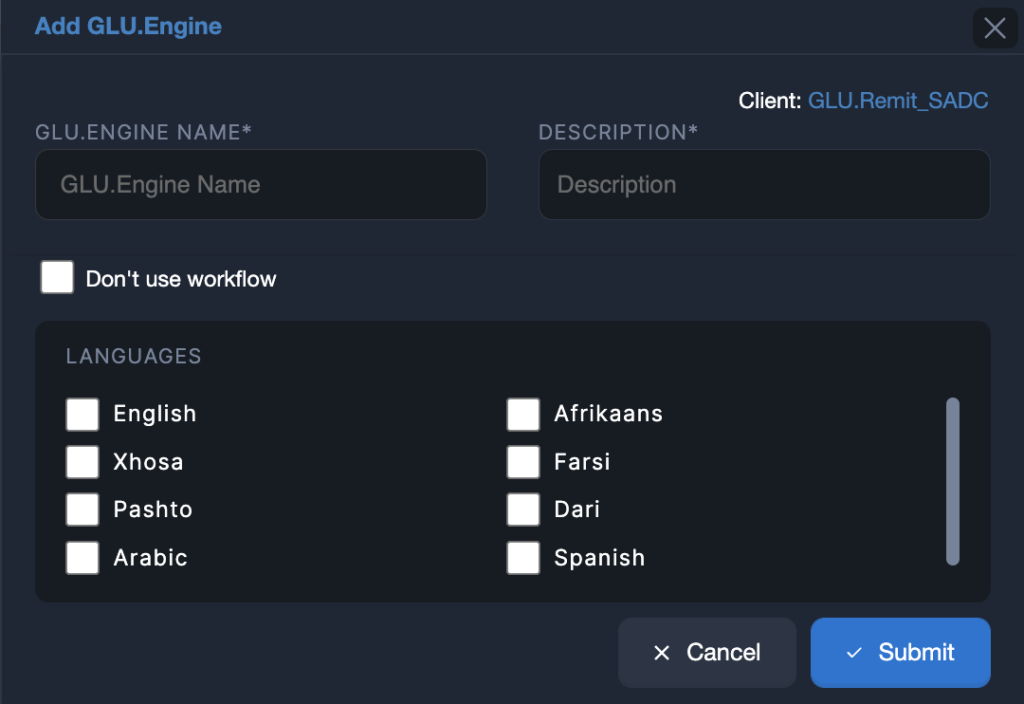Focus the GLU.Engine Name input field

pos(261,185)
